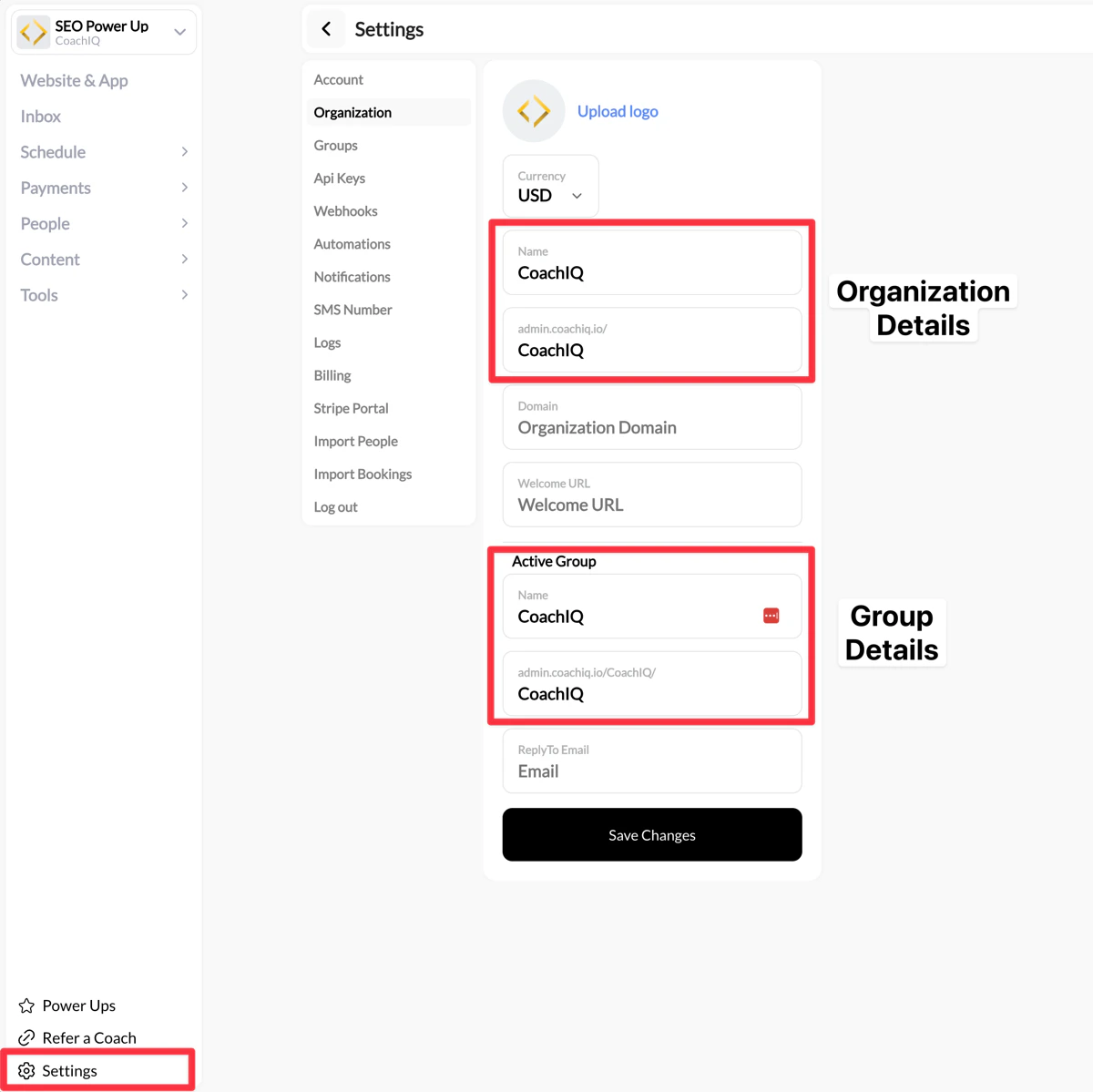Click the SEO Power Up workspace logo icon
1093x1092 pixels.
pyautogui.click(x=34, y=32)
